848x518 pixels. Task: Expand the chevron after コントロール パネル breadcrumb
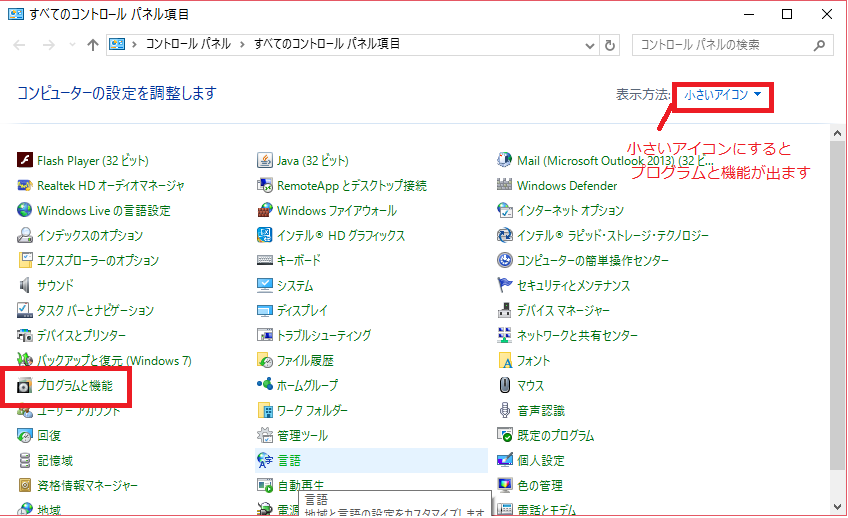click(243, 44)
